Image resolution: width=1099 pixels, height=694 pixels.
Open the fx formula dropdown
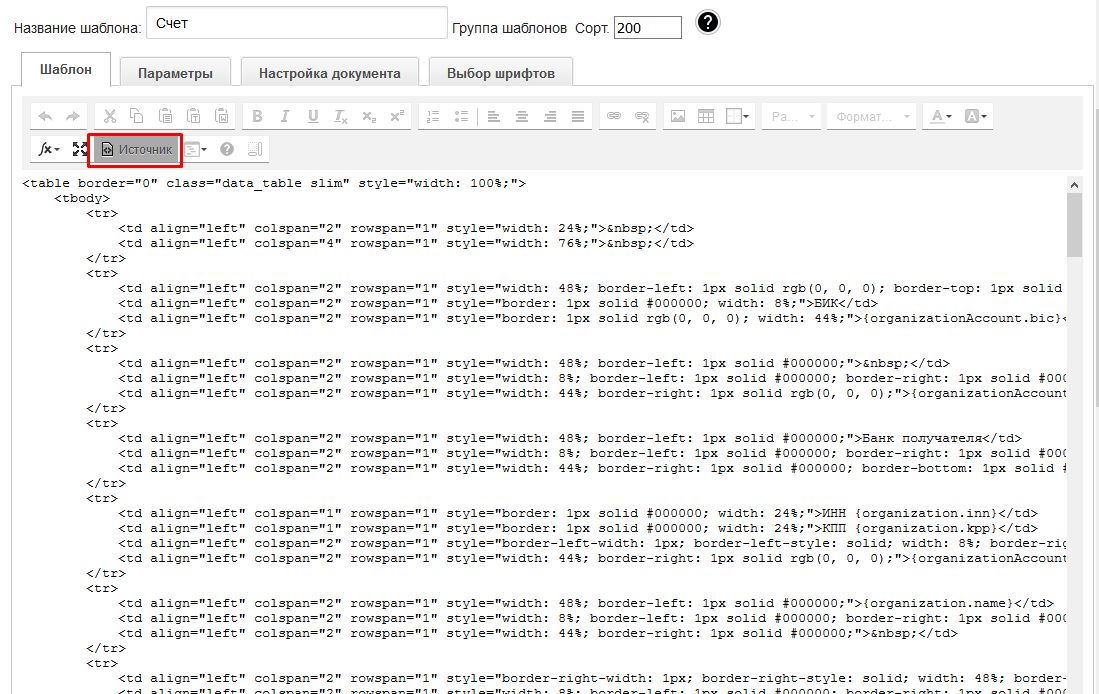point(49,150)
